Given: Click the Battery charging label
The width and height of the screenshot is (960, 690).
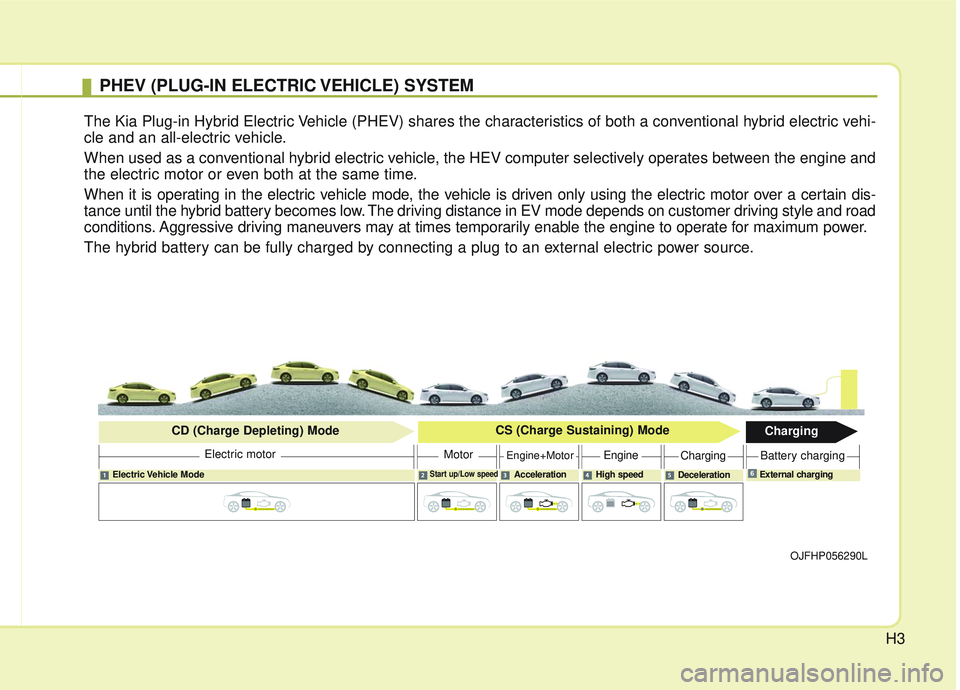Looking at the screenshot, I should click(x=802, y=456).
